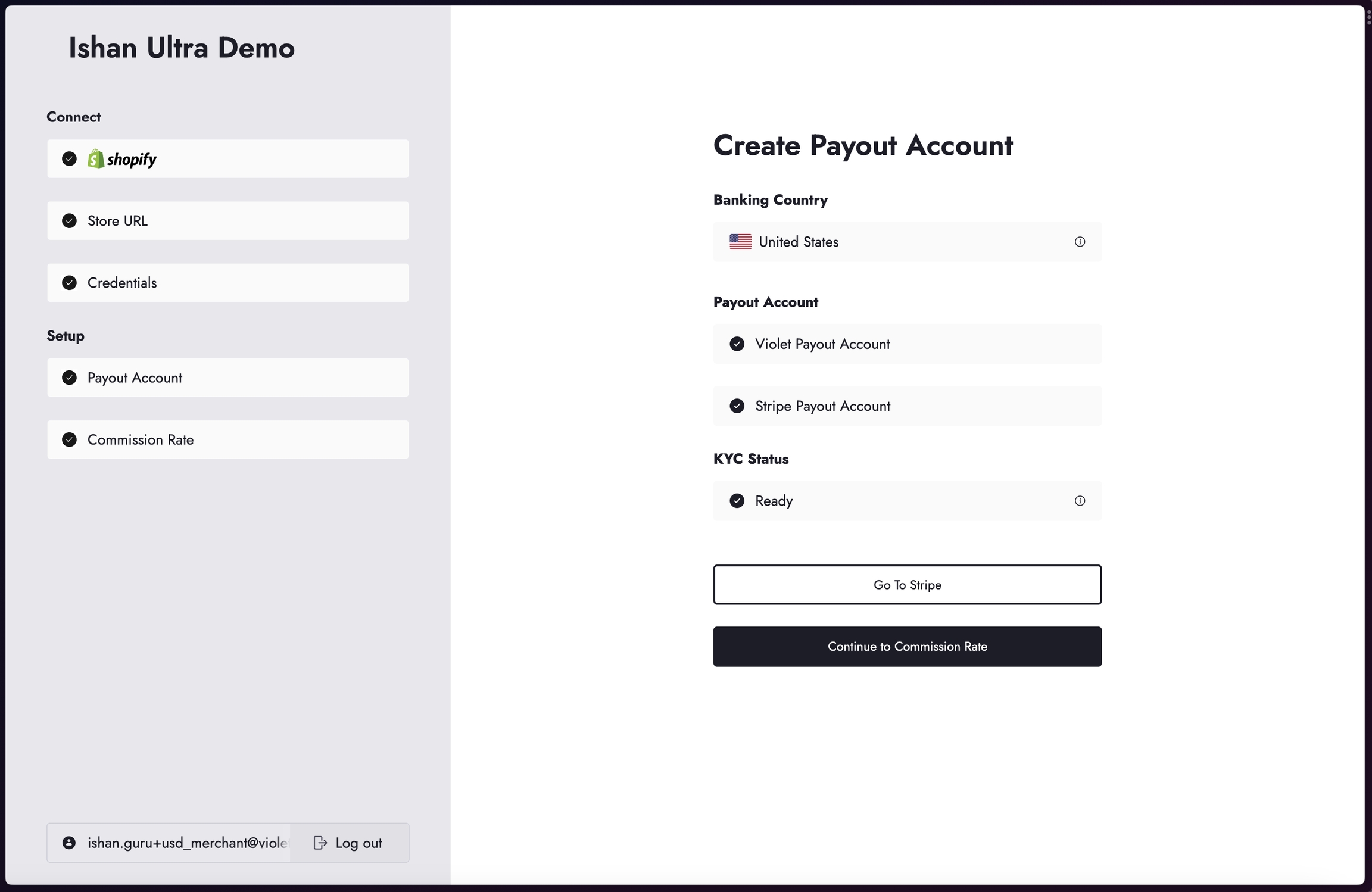The image size is (1372, 892).
Task: Click the United States flag icon
Action: [x=740, y=242]
